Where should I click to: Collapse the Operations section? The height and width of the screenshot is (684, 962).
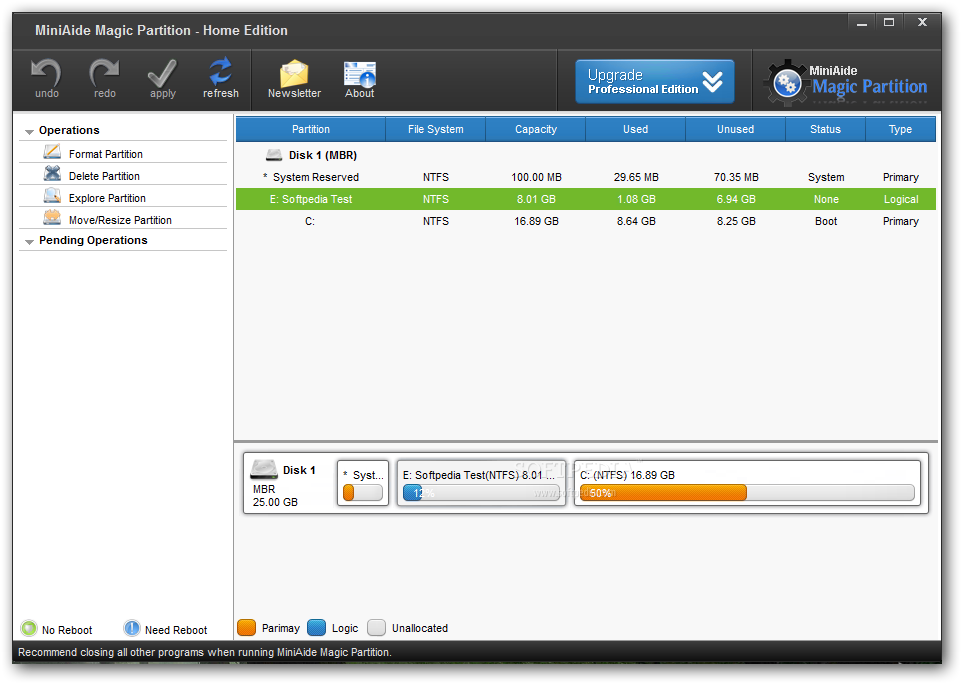[29, 131]
